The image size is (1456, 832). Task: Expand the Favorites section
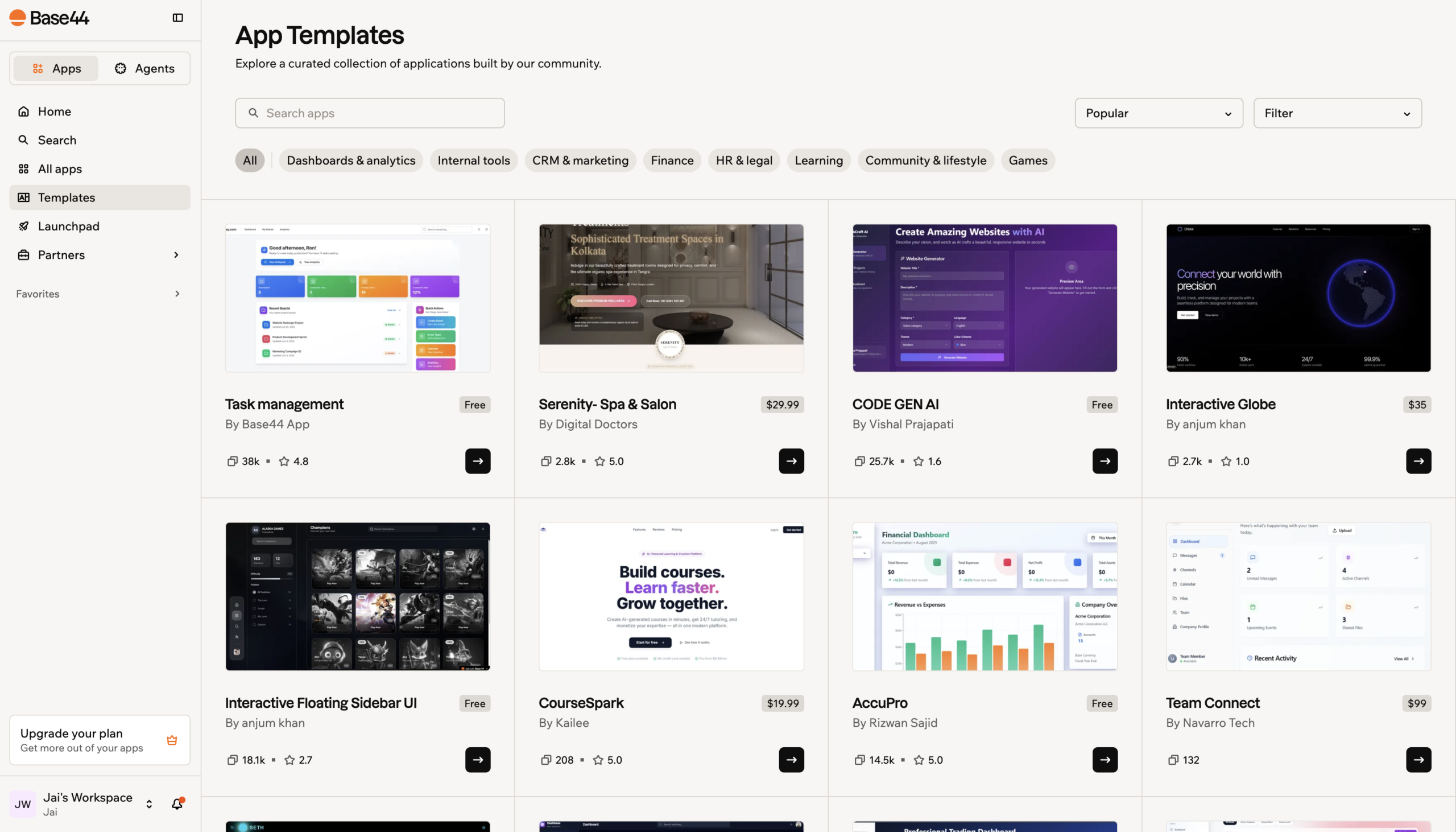pyautogui.click(x=100, y=294)
